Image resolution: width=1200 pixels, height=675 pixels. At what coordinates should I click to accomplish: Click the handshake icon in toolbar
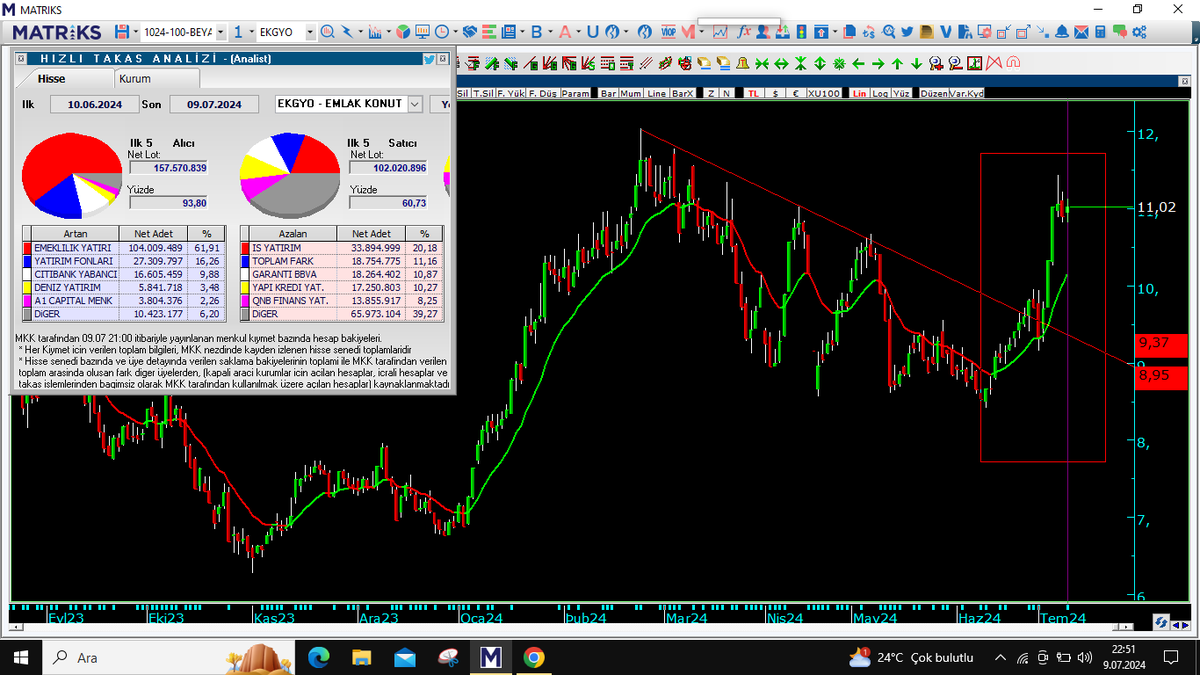469,32
